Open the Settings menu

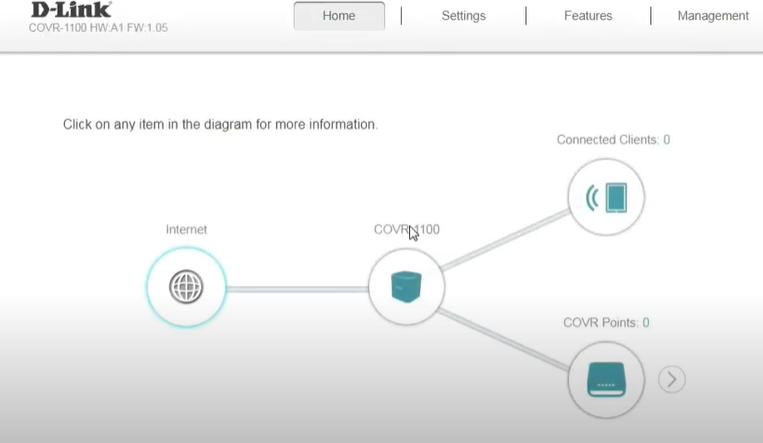pos(463,16)
